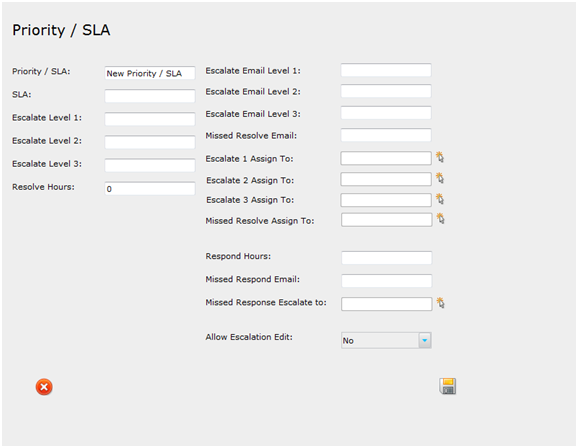Click the Escalate Level 2 input box
This screenshot has width=578, height=448.
150,142
